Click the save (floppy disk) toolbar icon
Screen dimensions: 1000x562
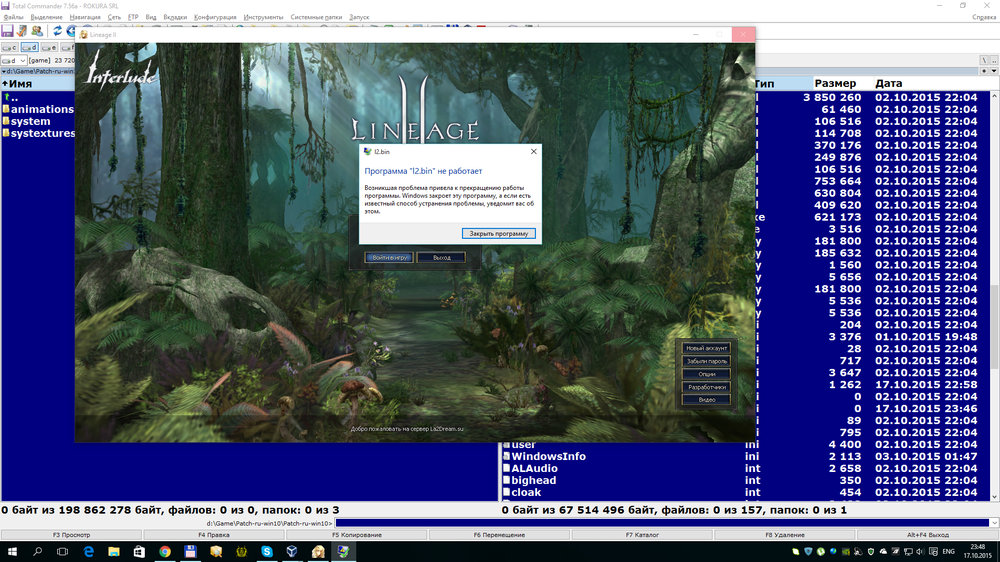pos(7,31)
